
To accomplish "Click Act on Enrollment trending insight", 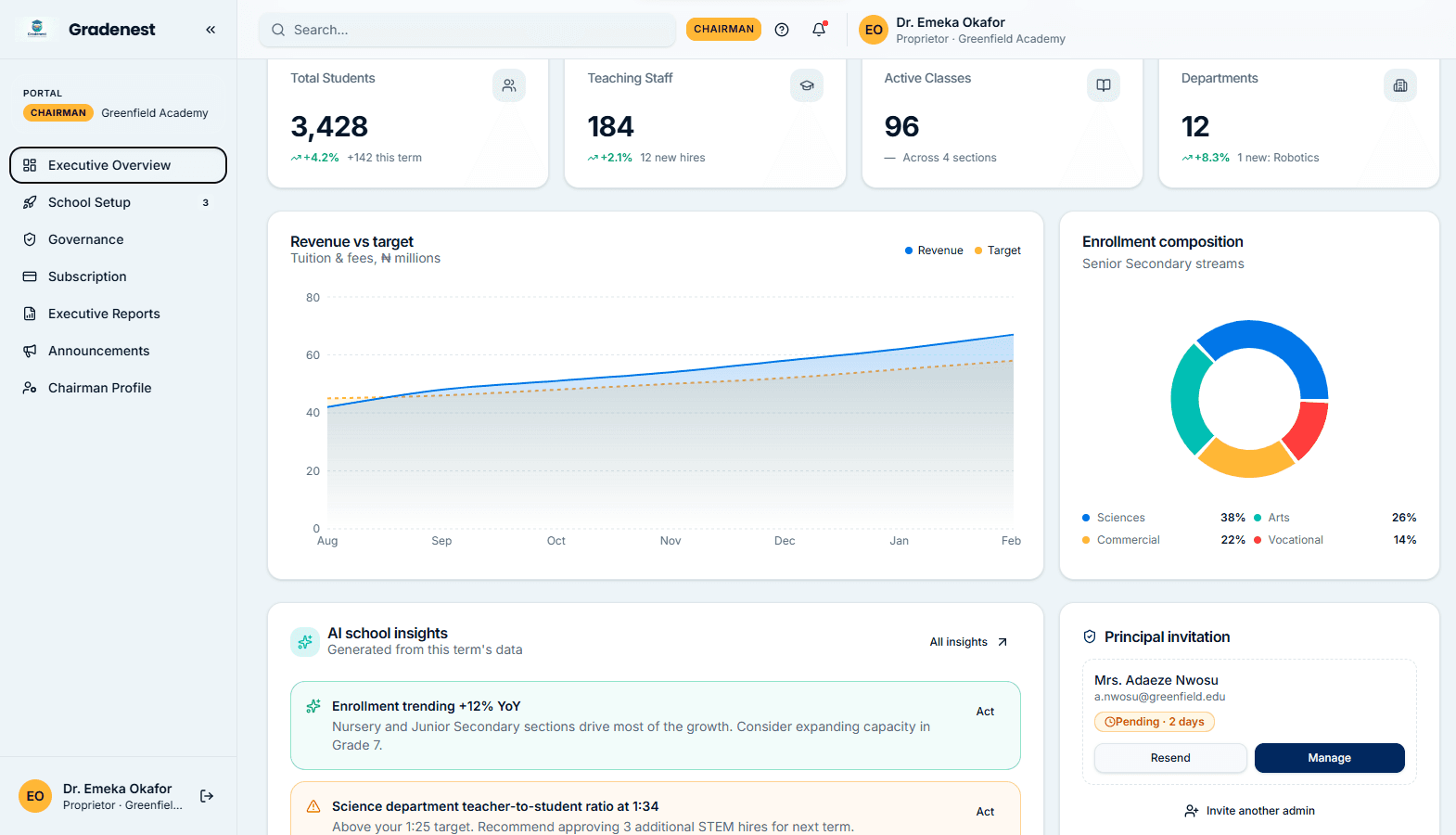I will 985,712.
